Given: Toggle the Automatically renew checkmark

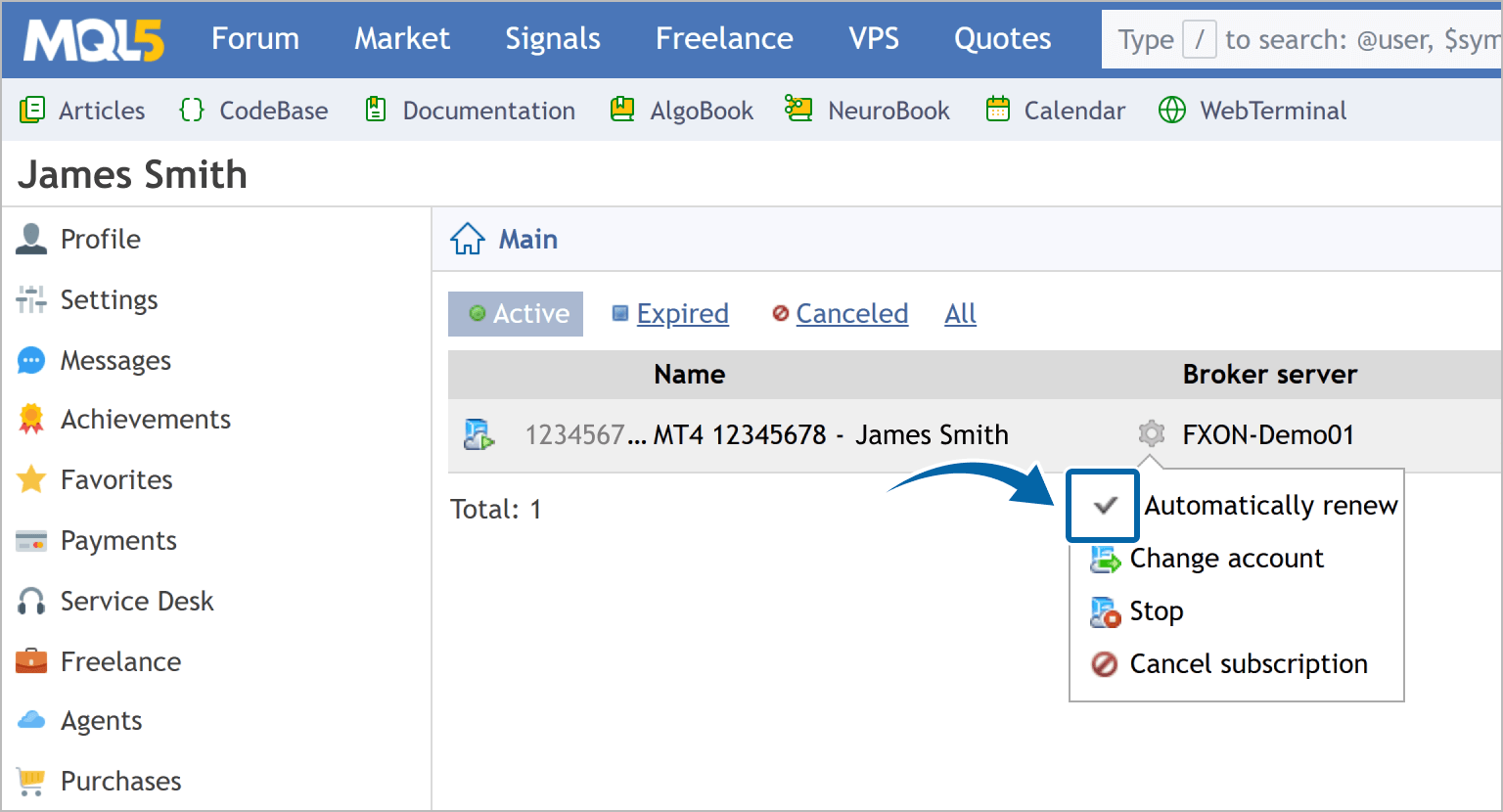Looking at the screenshot, I should click(1105, 505).
